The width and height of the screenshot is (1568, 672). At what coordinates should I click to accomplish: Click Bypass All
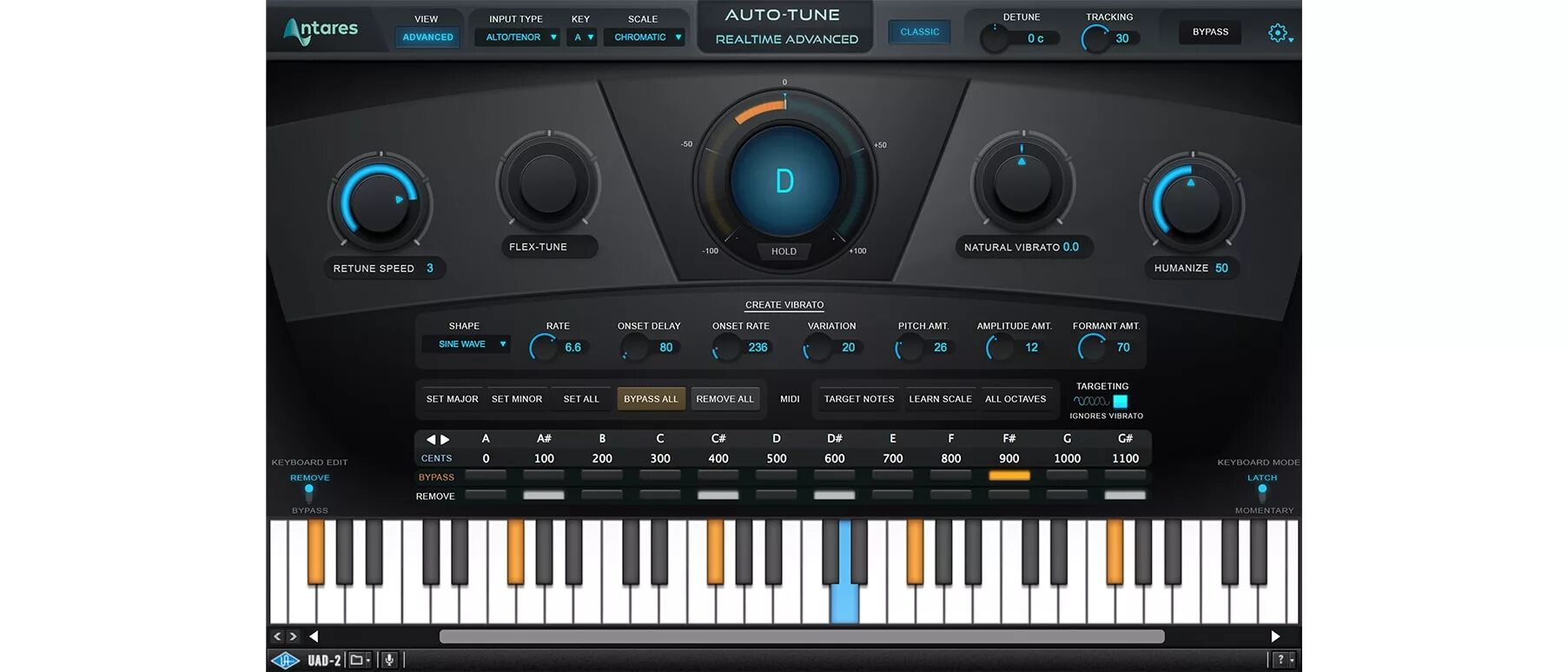[651, 399]
